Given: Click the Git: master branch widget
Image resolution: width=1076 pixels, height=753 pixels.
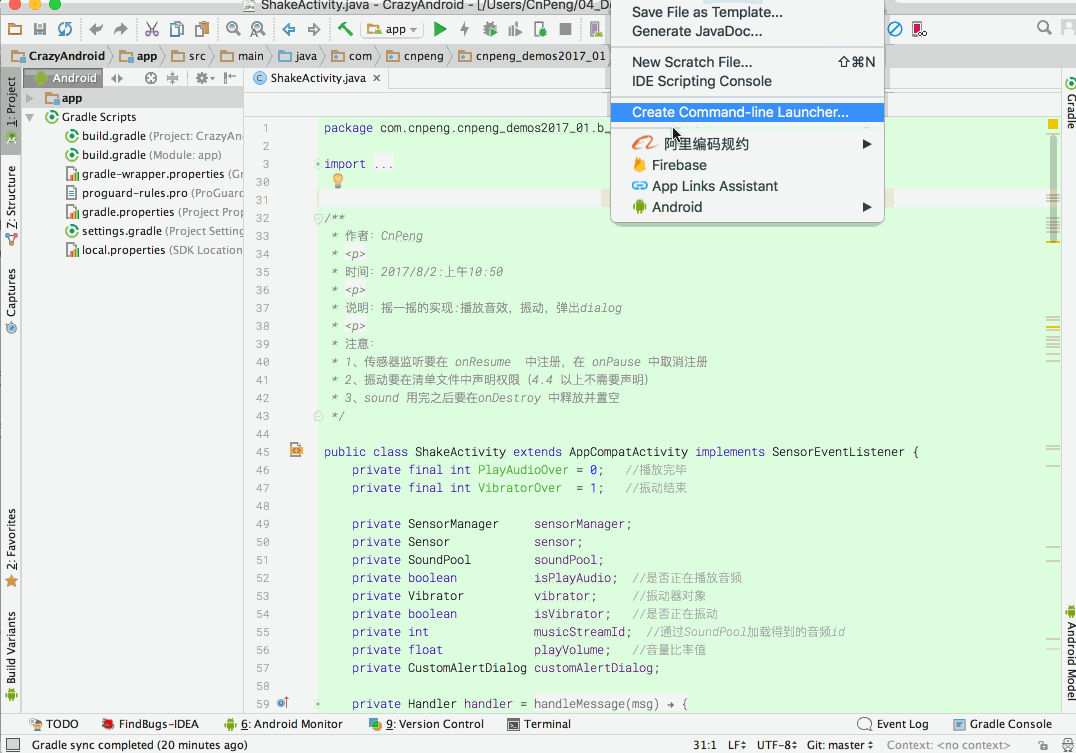Looking at the screenshot, I should click(x=839, y=745).
